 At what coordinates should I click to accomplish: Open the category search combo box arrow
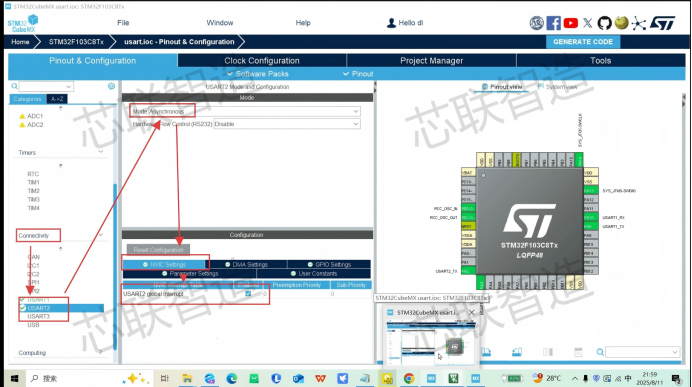68,86
